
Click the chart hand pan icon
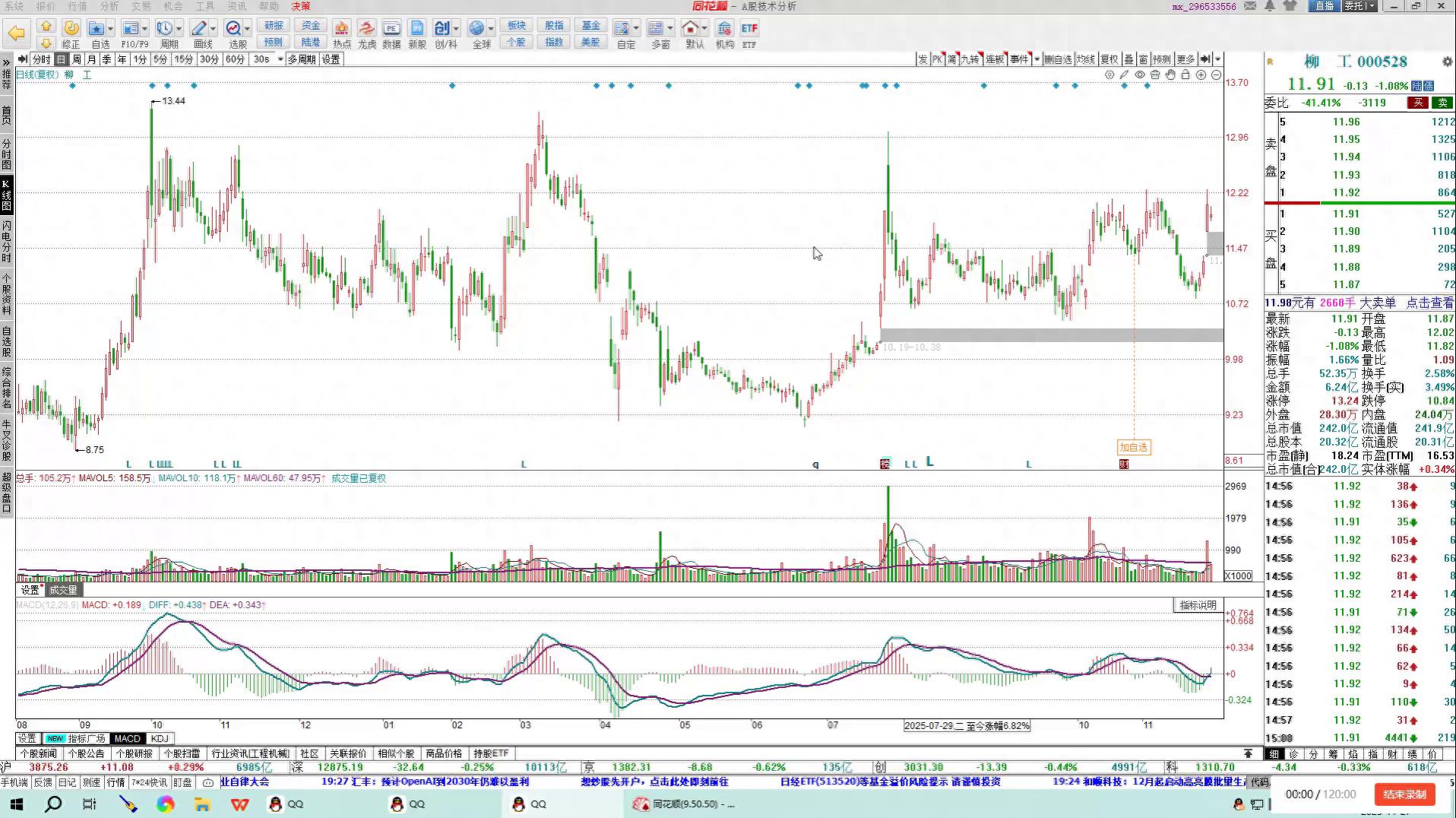click(x=1170, y=75)
